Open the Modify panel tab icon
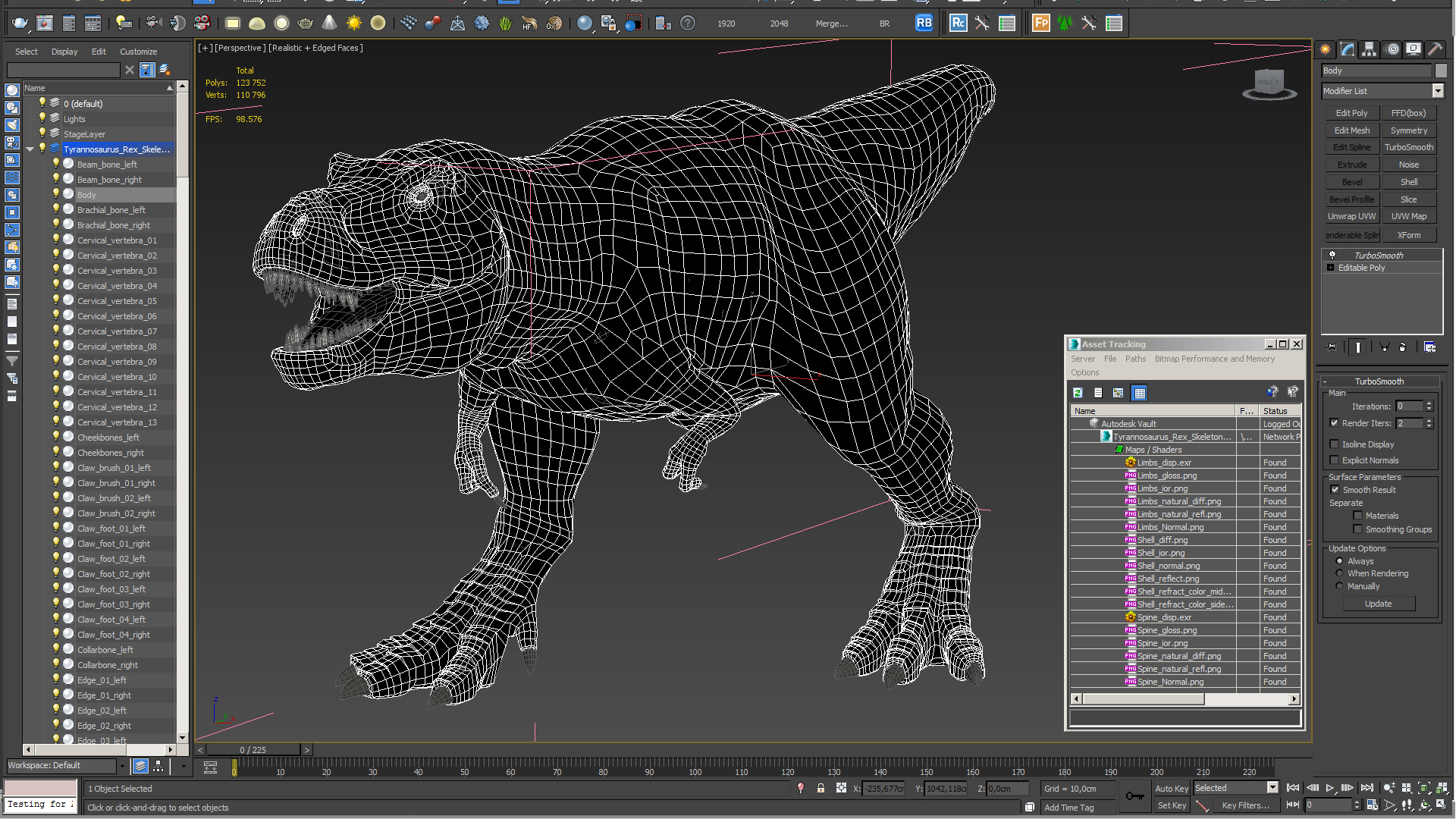This screenshot has width=1456, height=819. coord(1348,49)
